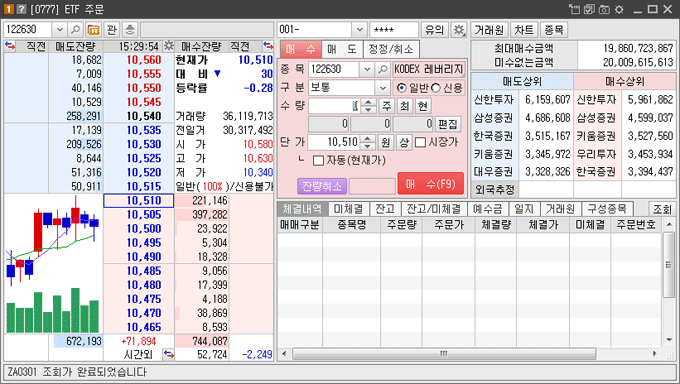Click the 원 price unit button

[x=385, y=142]
